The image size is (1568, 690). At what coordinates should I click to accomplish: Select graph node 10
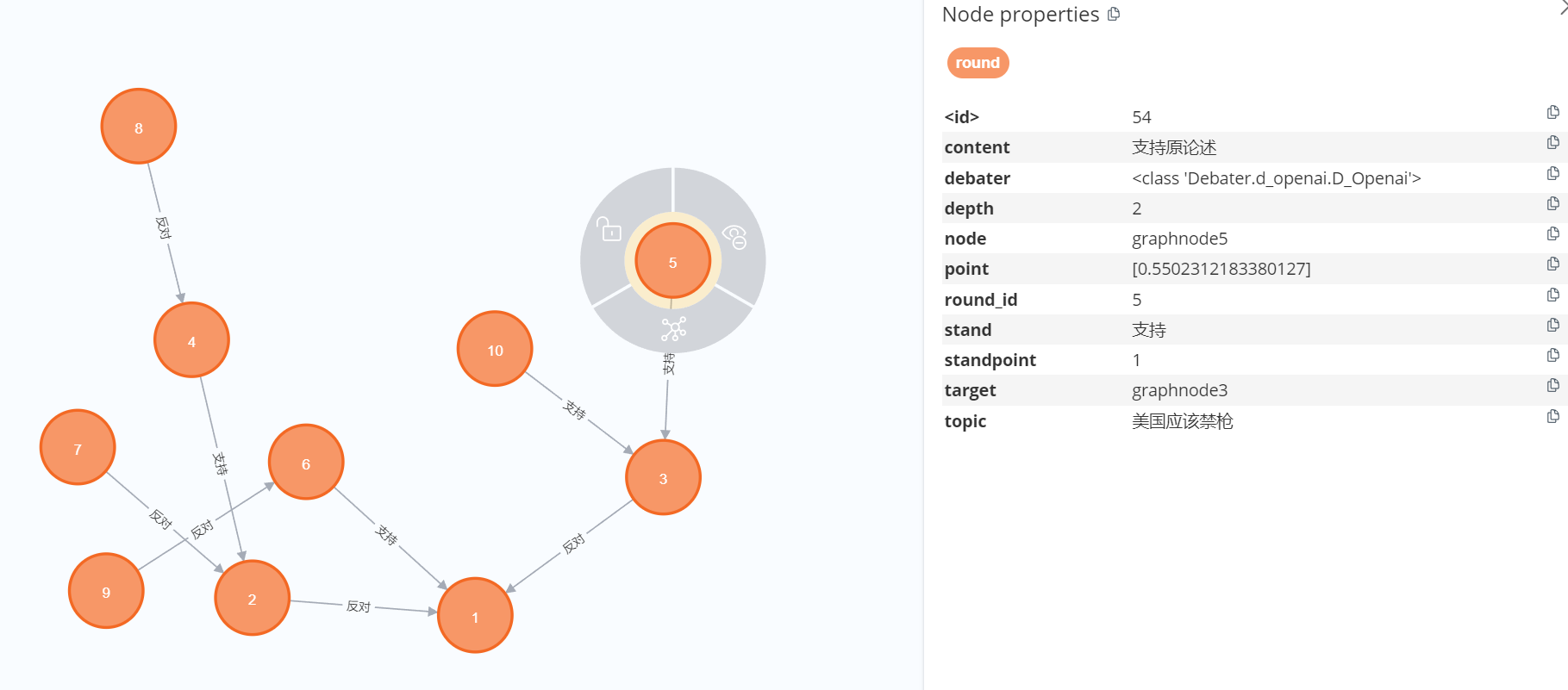495,350
